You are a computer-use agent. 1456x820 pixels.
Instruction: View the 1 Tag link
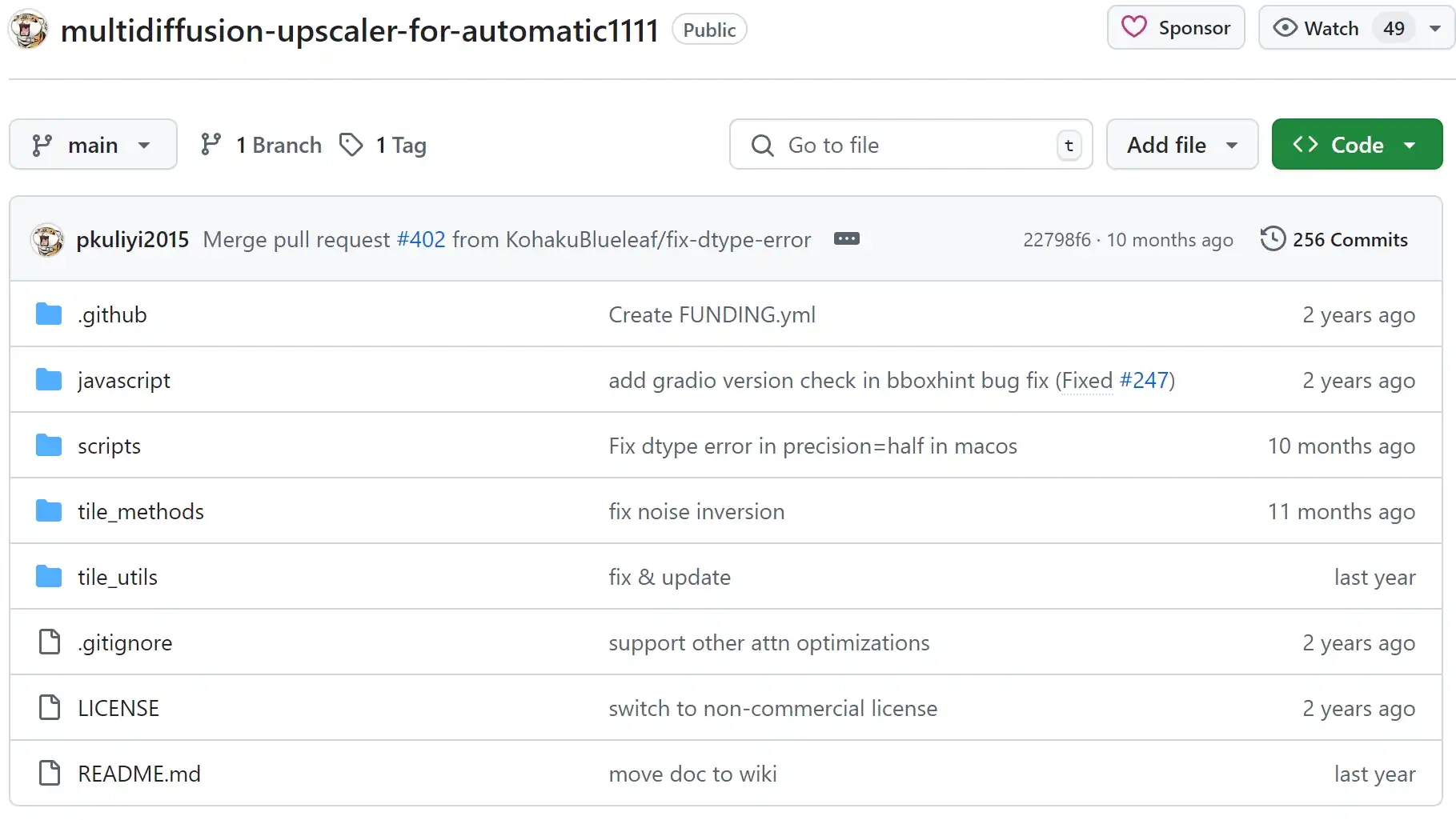pyautogui.click(x=383, y=145)
